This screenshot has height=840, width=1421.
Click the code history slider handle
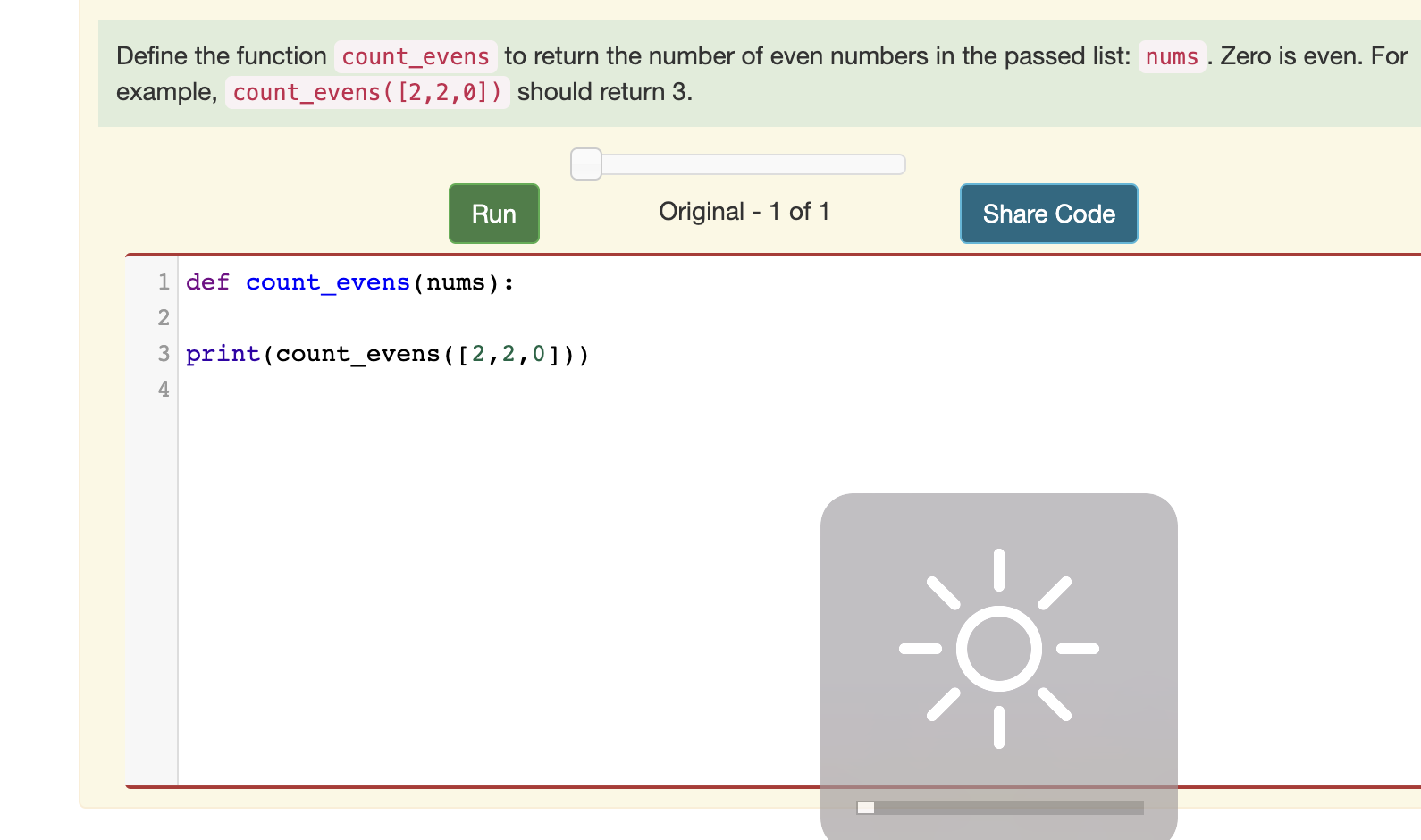tap(586, 164)
